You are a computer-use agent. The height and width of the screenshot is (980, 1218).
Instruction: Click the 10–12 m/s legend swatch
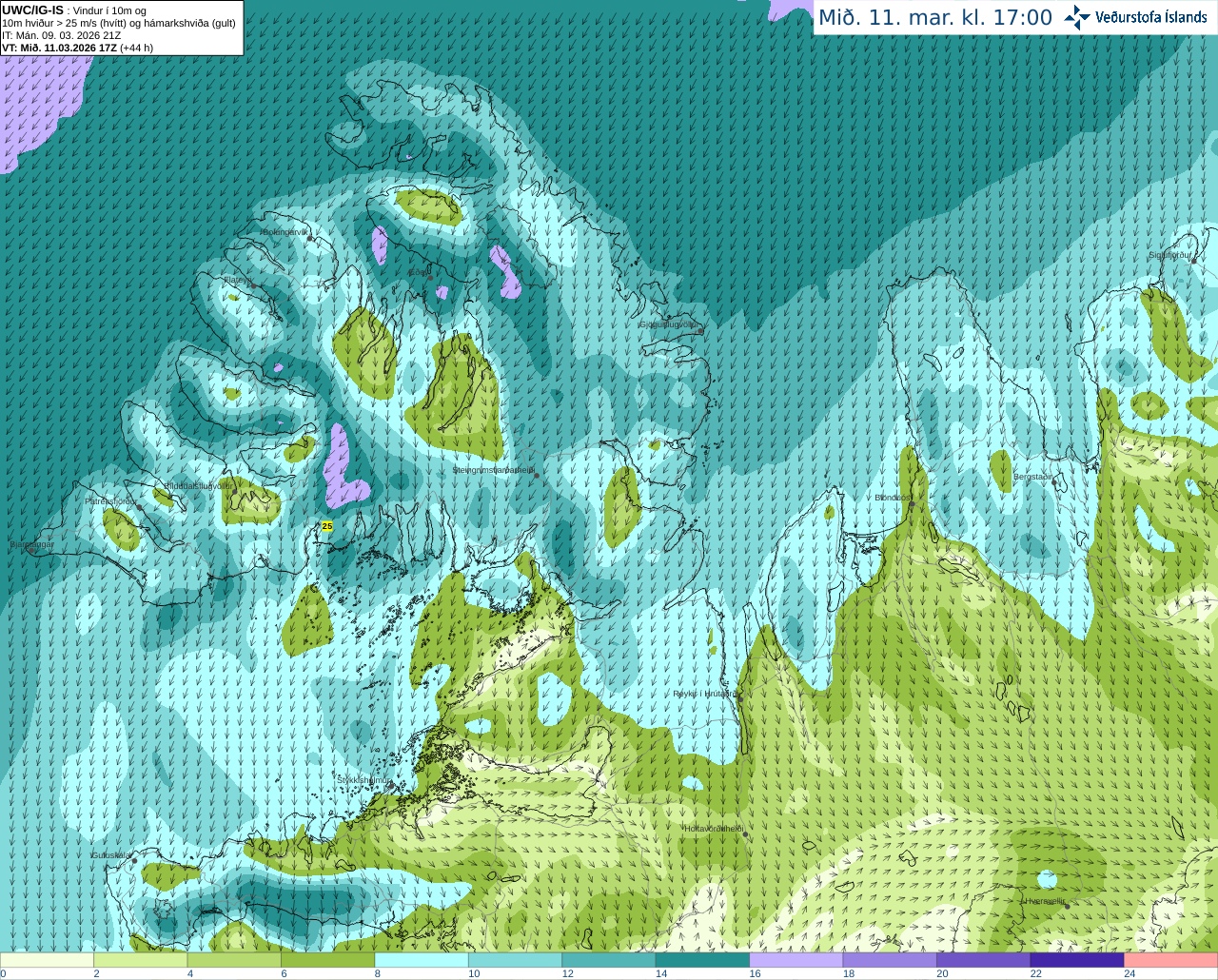(516, 960)
